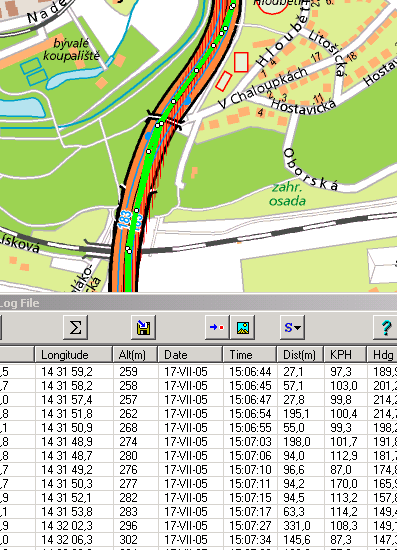This screenshot has width=397, height=550.
Task: Click the blue arrow to red dot icon
Action: point(217,327)
